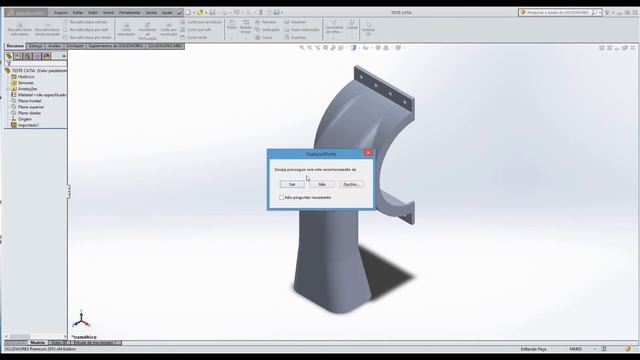
Task: Click Corte por revolução tool
Action: click(x=169, y=29)
